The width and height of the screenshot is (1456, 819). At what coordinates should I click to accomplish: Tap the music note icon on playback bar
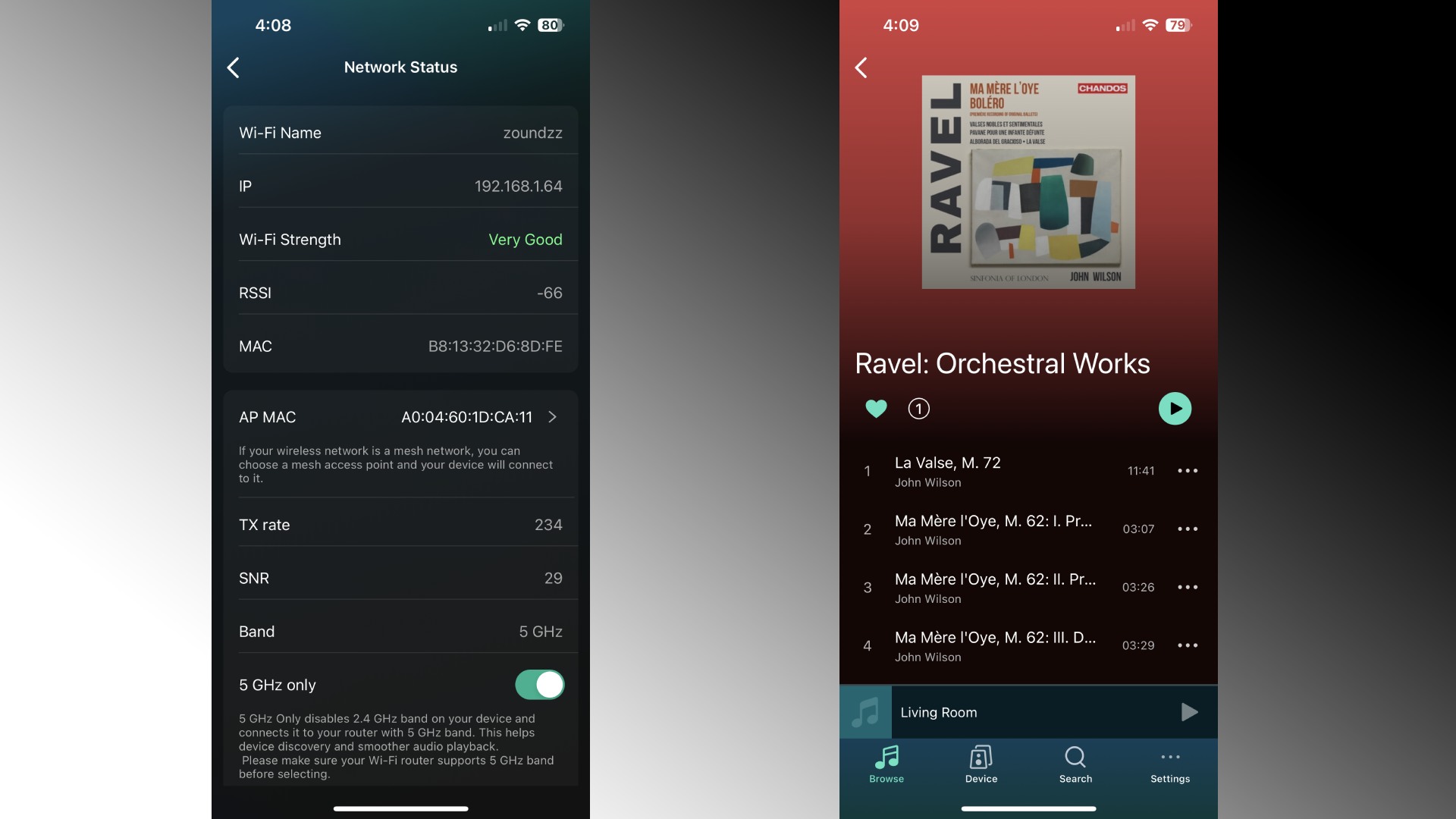point(866,711)
